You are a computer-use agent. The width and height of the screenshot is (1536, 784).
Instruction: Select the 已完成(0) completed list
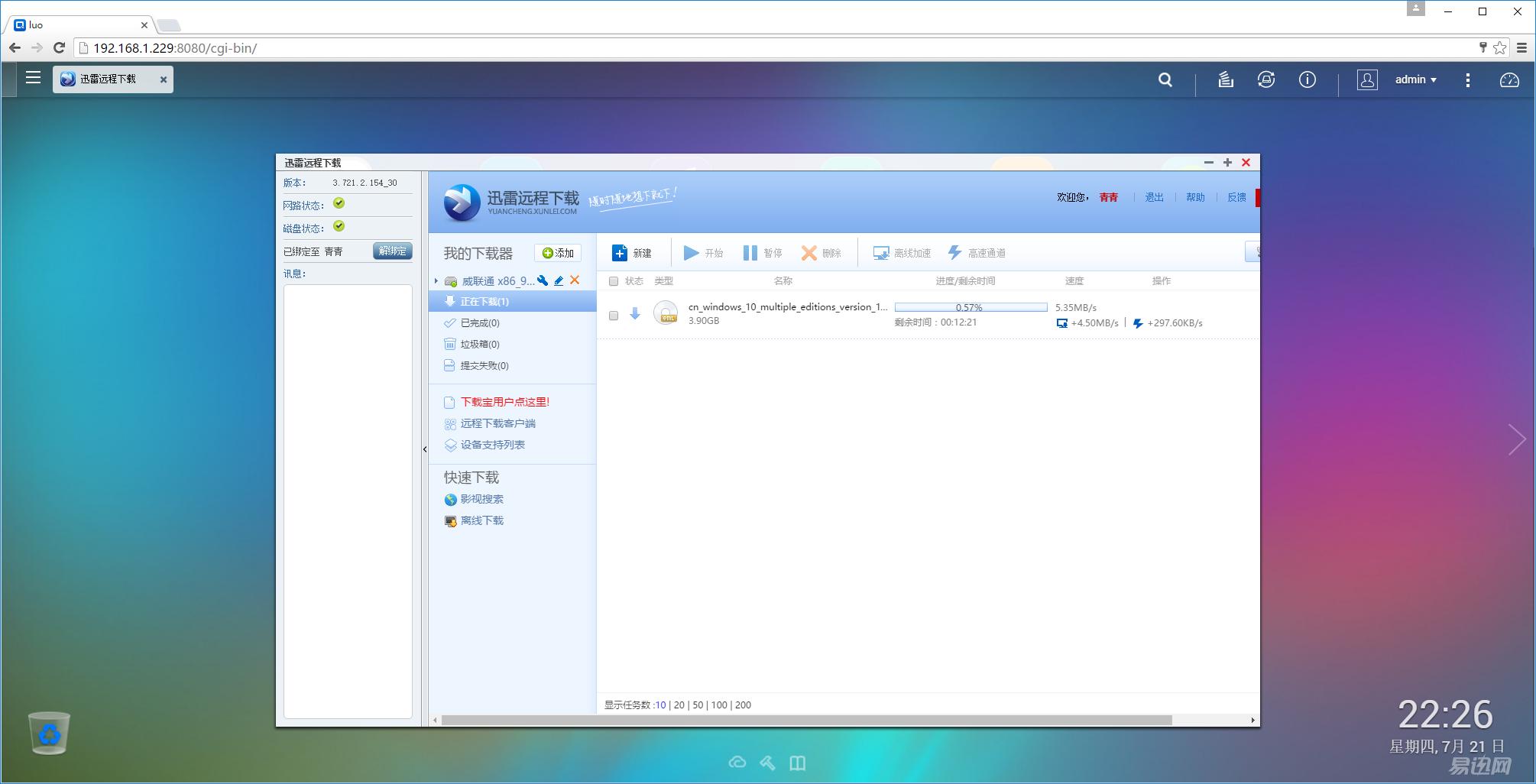tap(479, 323)
